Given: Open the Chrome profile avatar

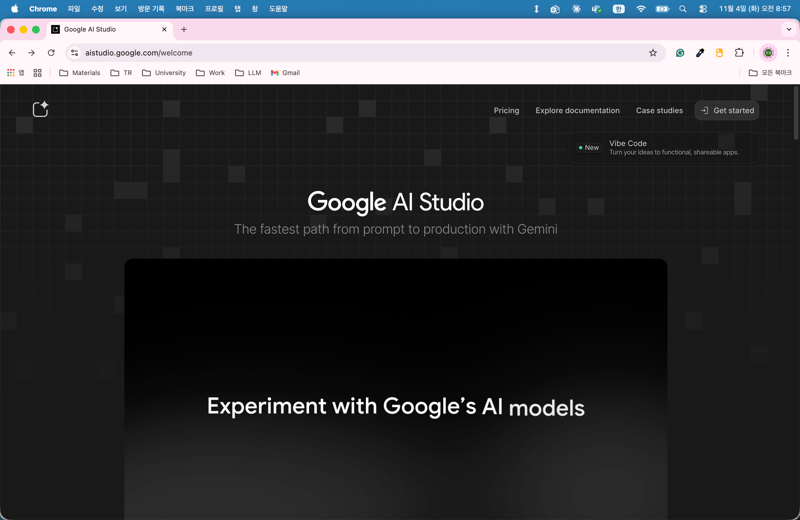Looking at the screenshot, I should pyautogui.click(x=768, y=53).
